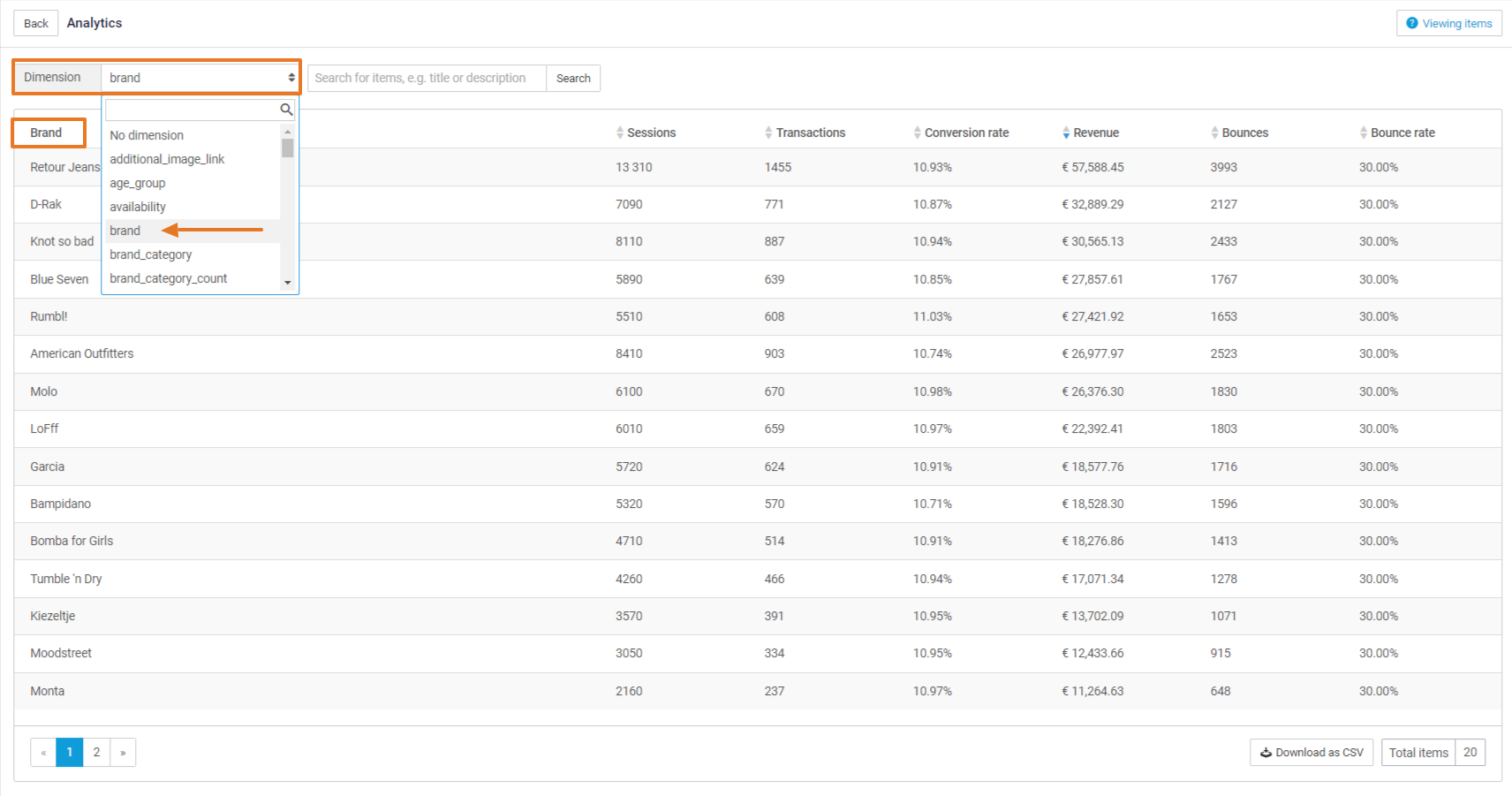Click the Revenue descending sort icon
Viewport: 1512px width, 796px height.
tap(1066, 133)
